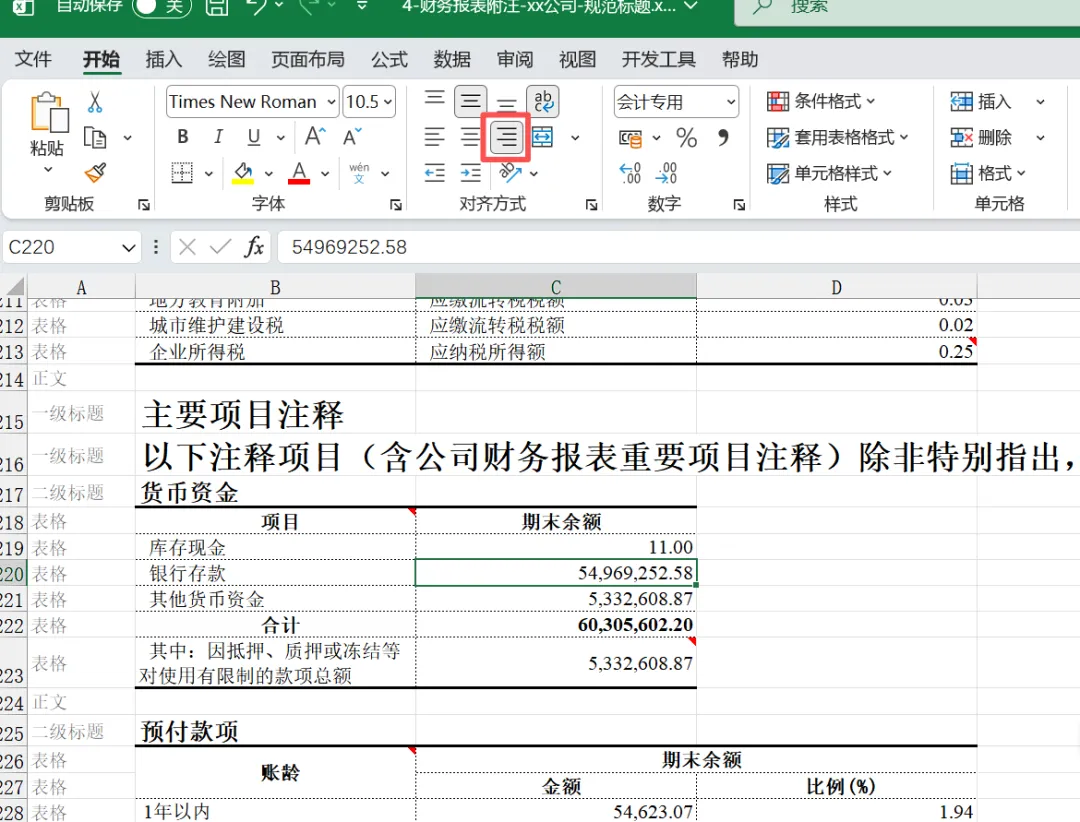Toggle Bold formatting
This screenshot has width=1080, height=822.
(x=183, y=136)
